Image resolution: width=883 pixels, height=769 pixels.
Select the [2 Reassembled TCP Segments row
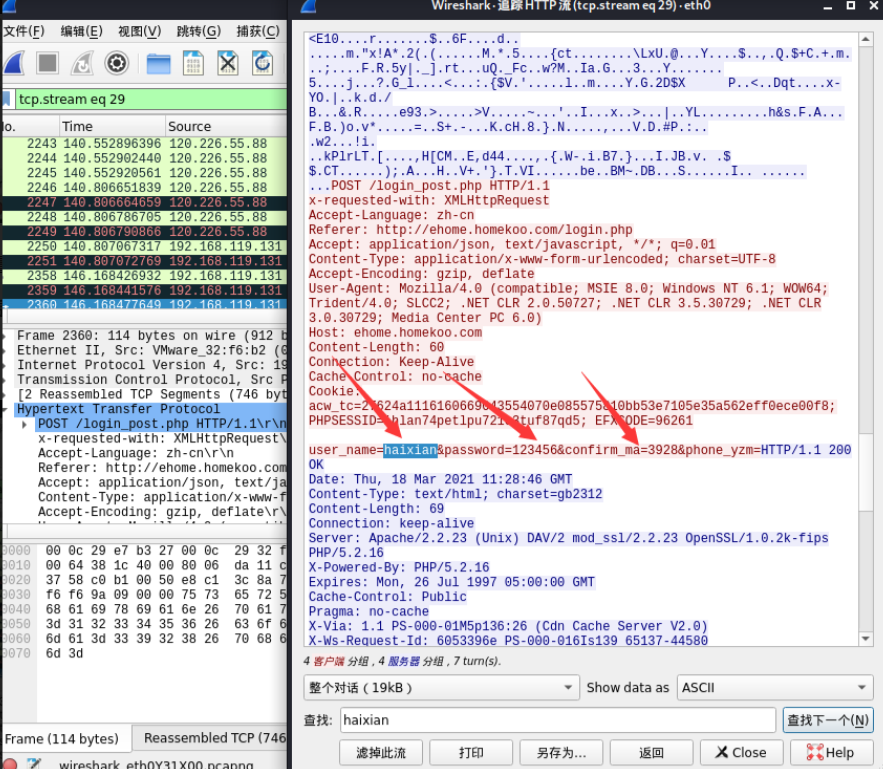click(x=145, y=394)
